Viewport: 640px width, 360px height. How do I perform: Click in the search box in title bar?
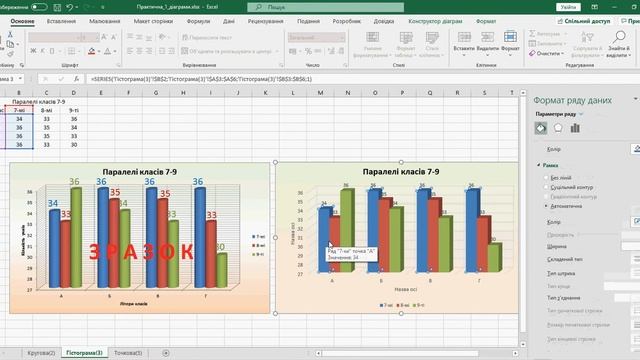pyautogui.click(x=325, y=7)
